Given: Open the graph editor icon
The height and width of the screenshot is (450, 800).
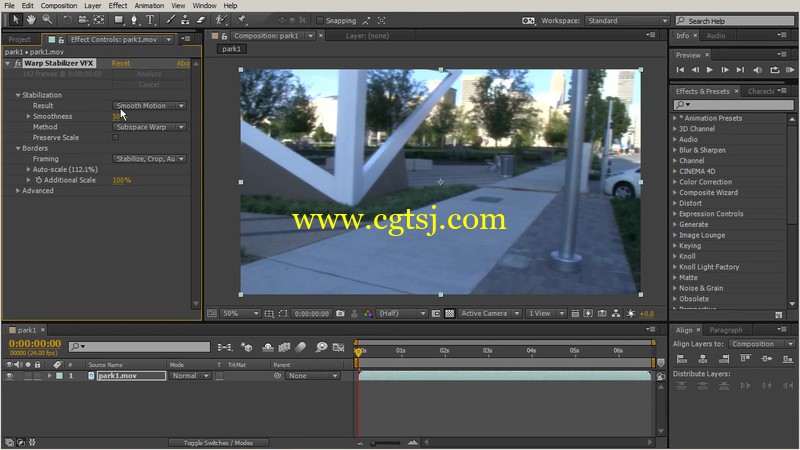Looking at the screenshot, I should click(x=338, y=347).
